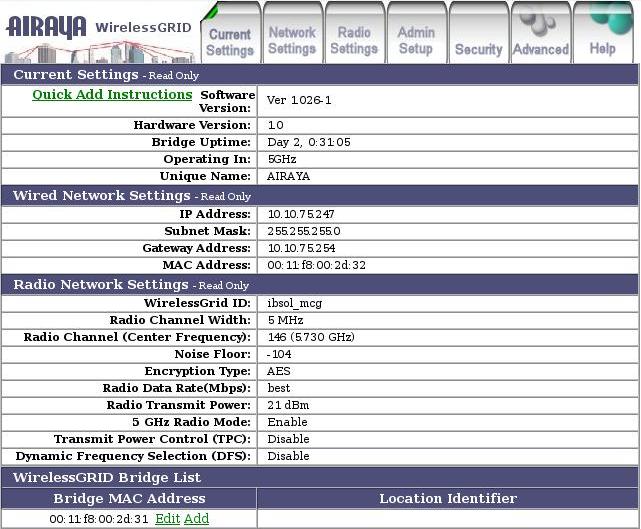Screen dimensions: 641x529
Task: Click the Gateway Address label
Action: pyautogui.click(x=197, y=248)
